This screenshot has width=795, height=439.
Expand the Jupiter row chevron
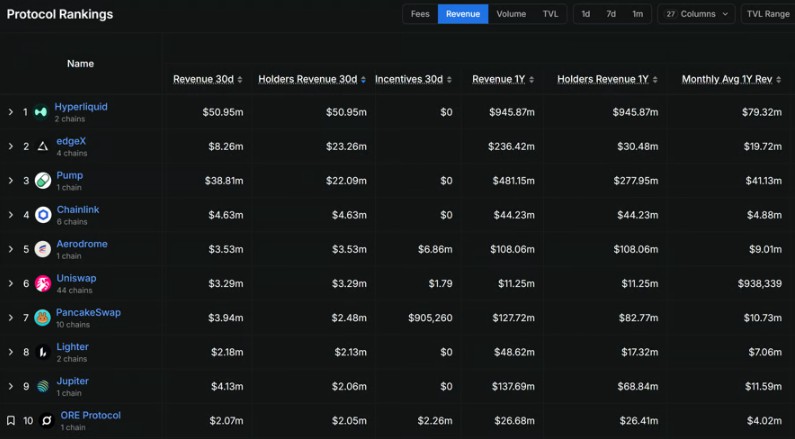(x=11, y=386)
